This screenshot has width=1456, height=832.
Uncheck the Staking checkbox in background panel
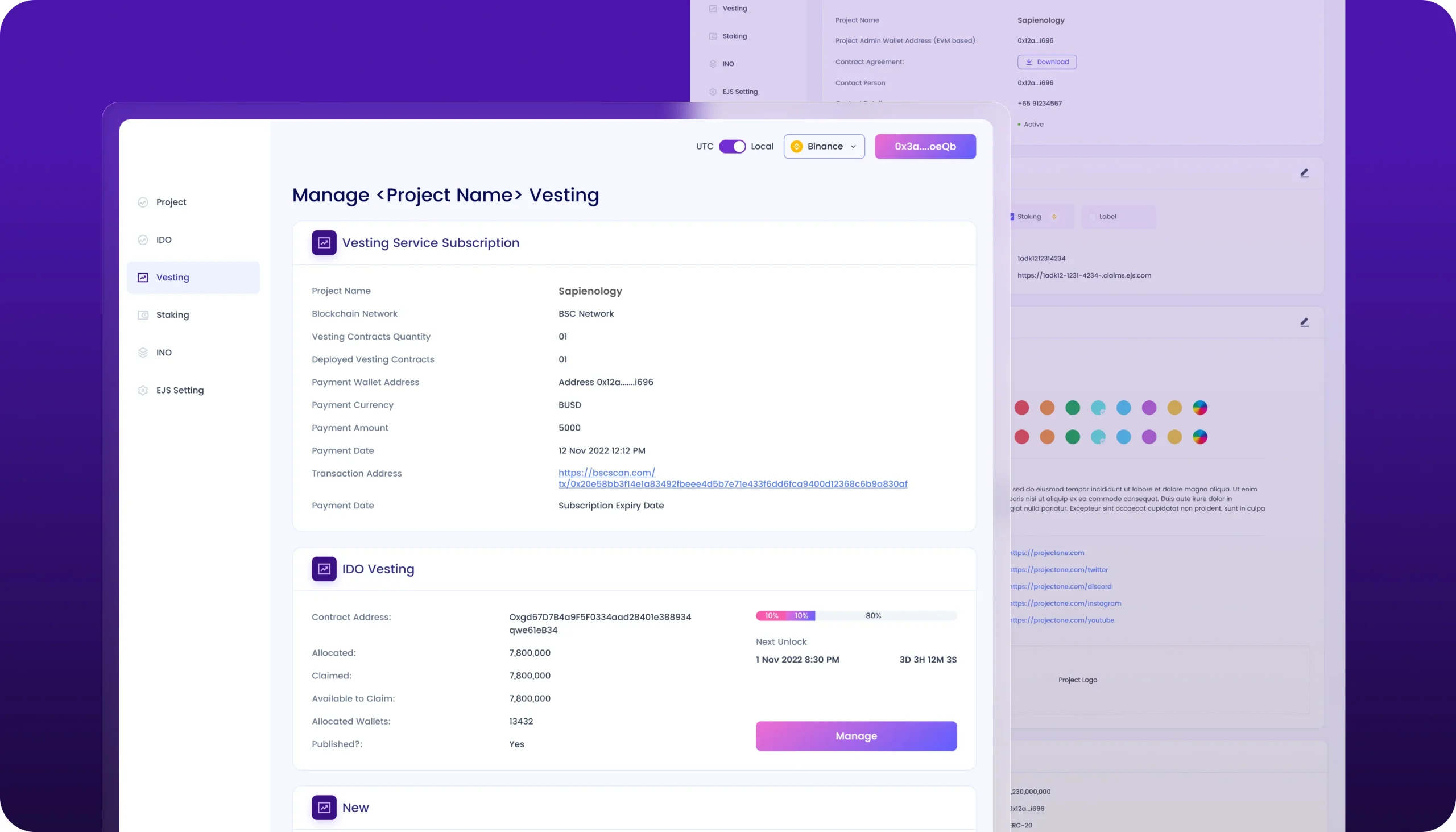(1011, 217)
